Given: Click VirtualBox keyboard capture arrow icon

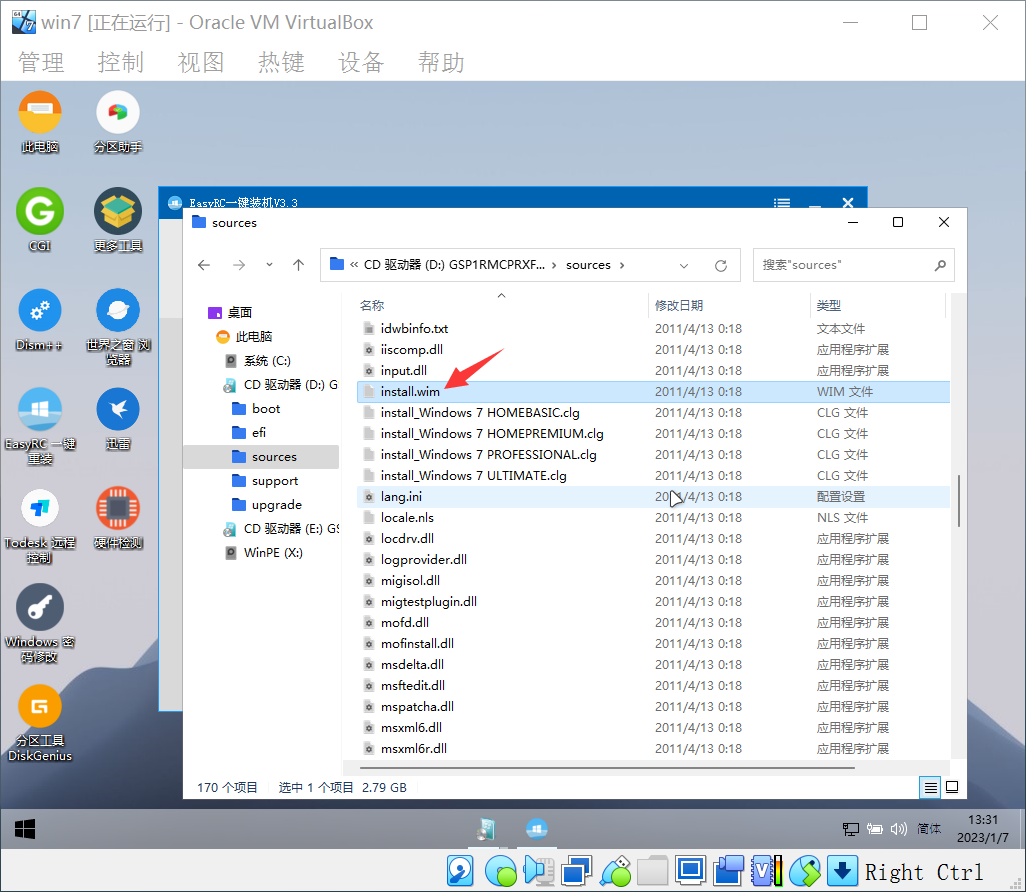Looking at the screenshot, I should coord(842,871).
